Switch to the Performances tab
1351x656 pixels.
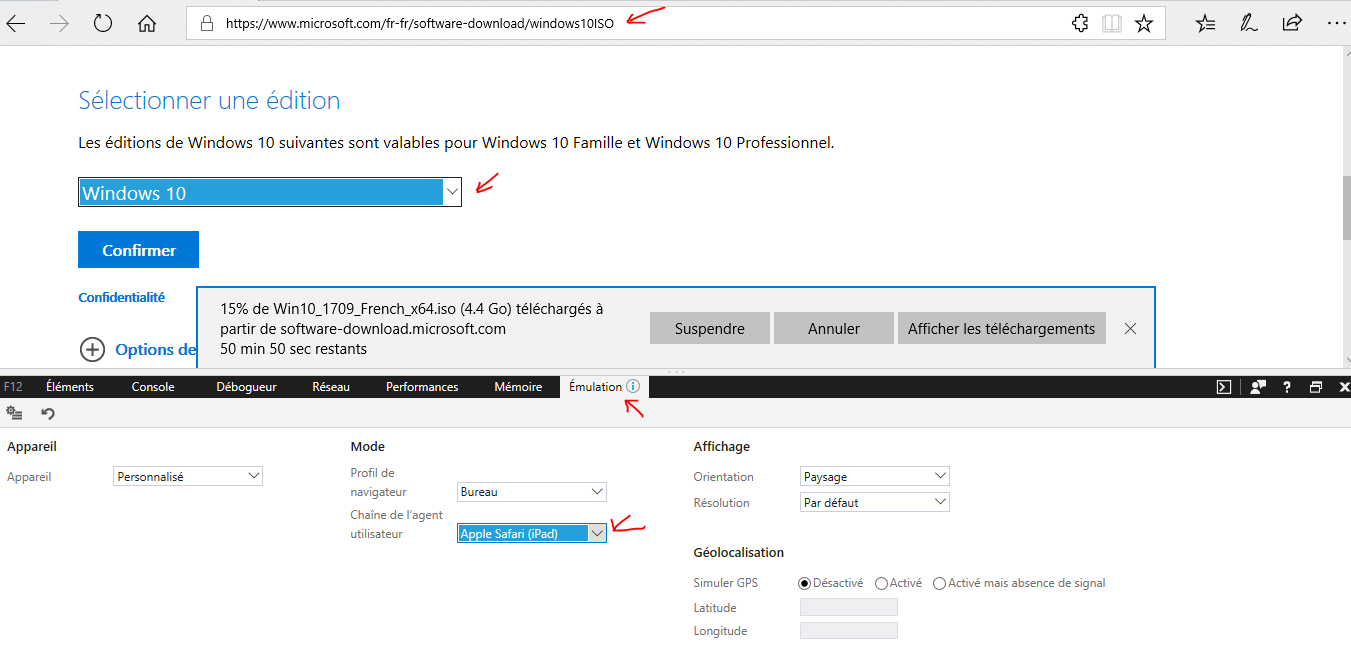point(422,387)
